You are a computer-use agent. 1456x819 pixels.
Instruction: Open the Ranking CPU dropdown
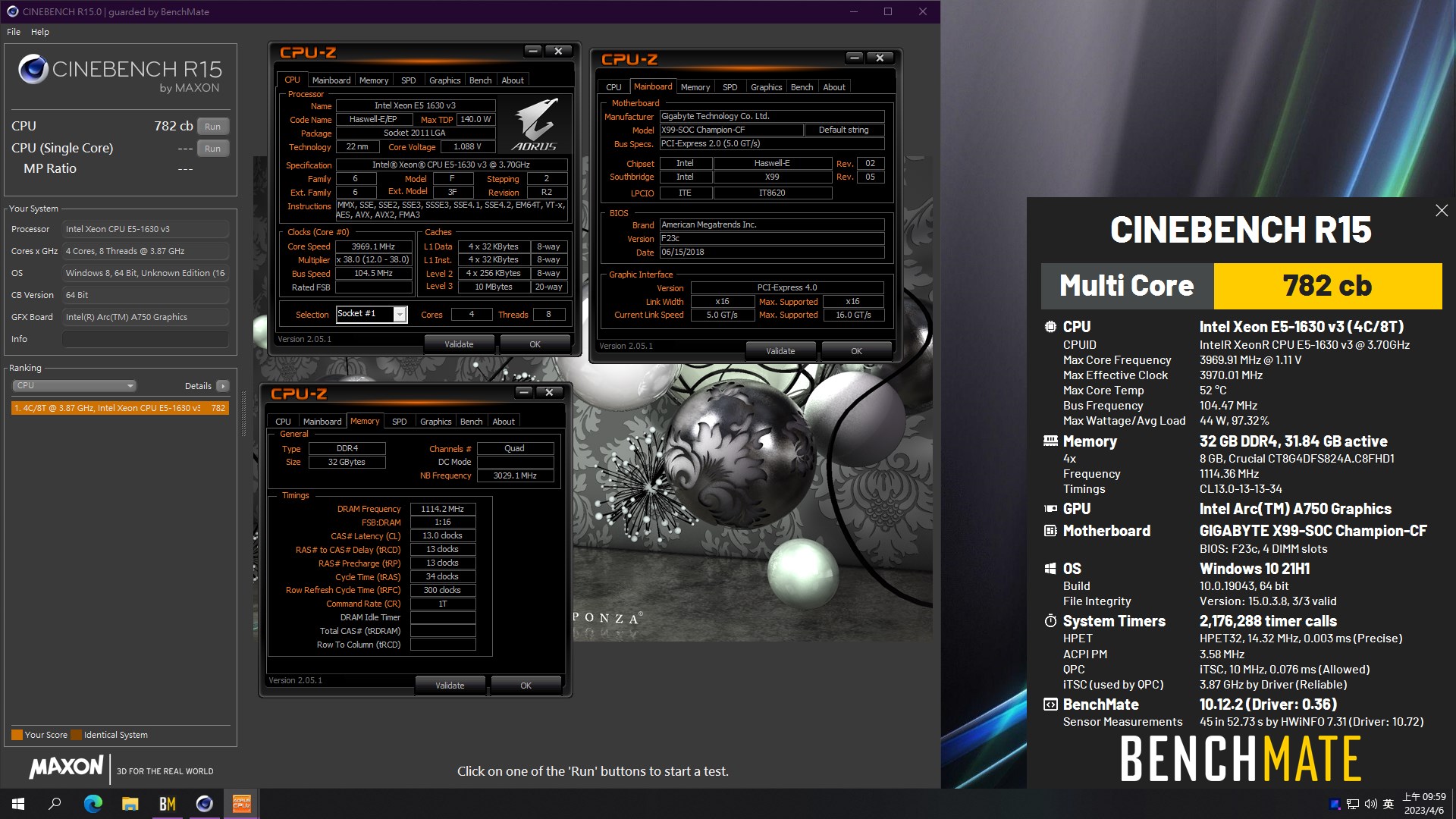tap(74, 386)
